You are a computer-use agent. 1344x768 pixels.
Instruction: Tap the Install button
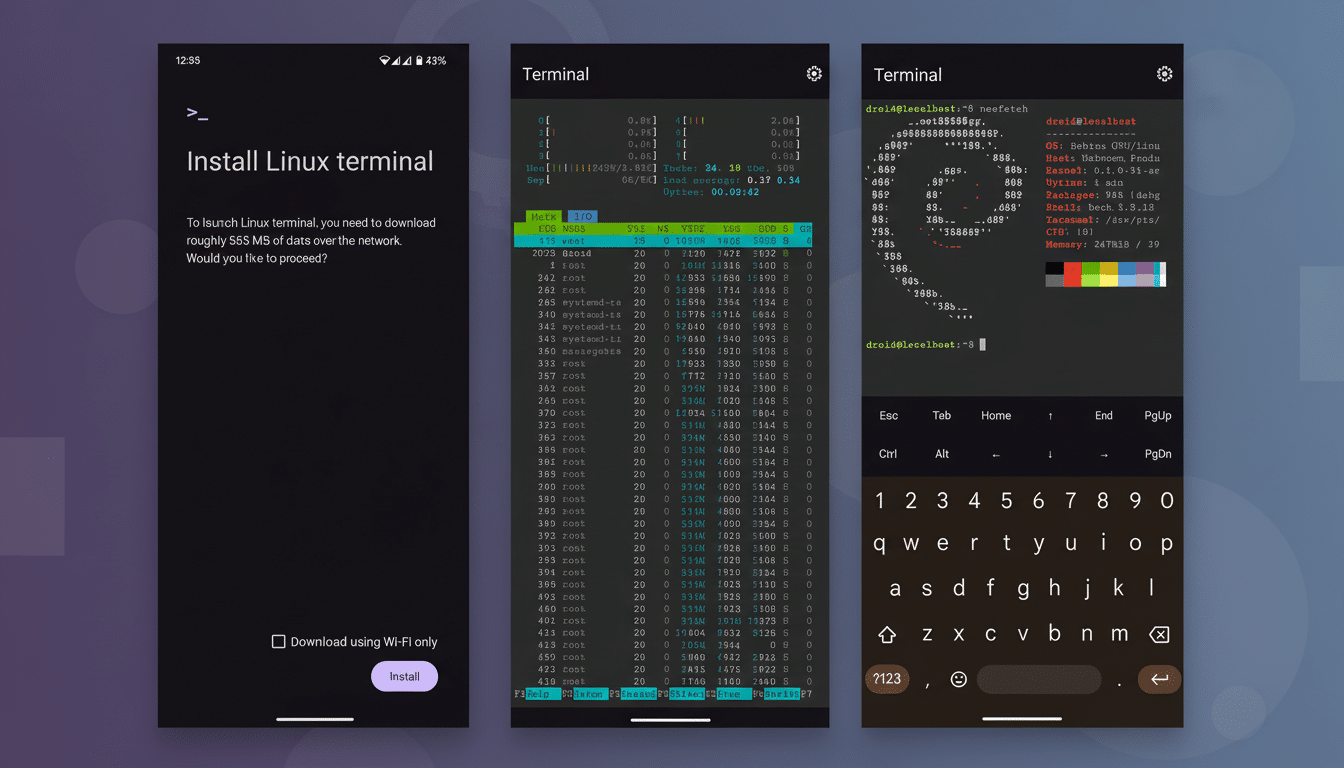click(x=404, y=676)
